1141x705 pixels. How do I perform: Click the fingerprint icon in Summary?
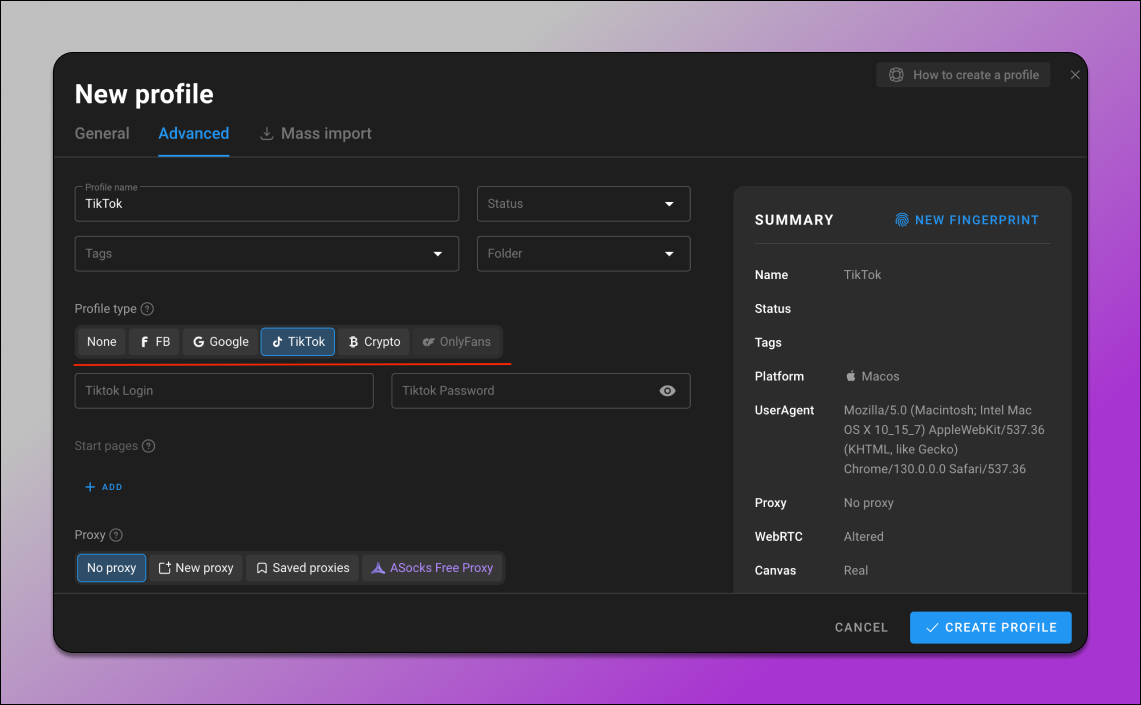pos(902,220)
